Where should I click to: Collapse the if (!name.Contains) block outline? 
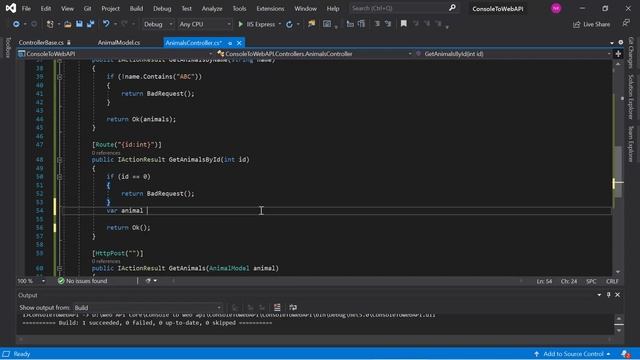point(60,77)
